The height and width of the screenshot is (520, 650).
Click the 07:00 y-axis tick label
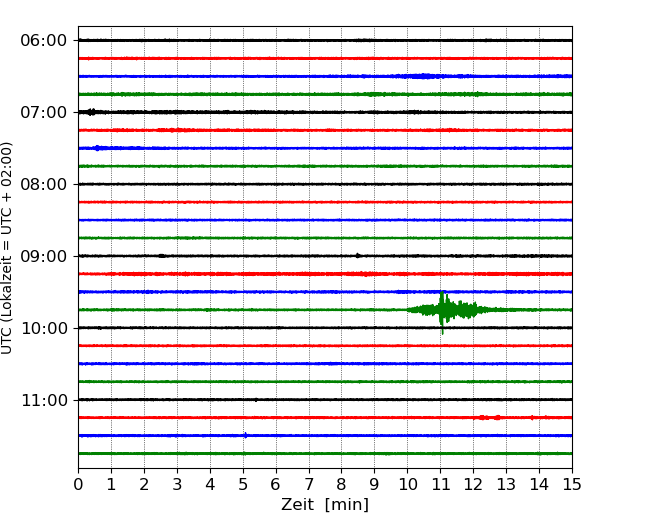[44, 112]
